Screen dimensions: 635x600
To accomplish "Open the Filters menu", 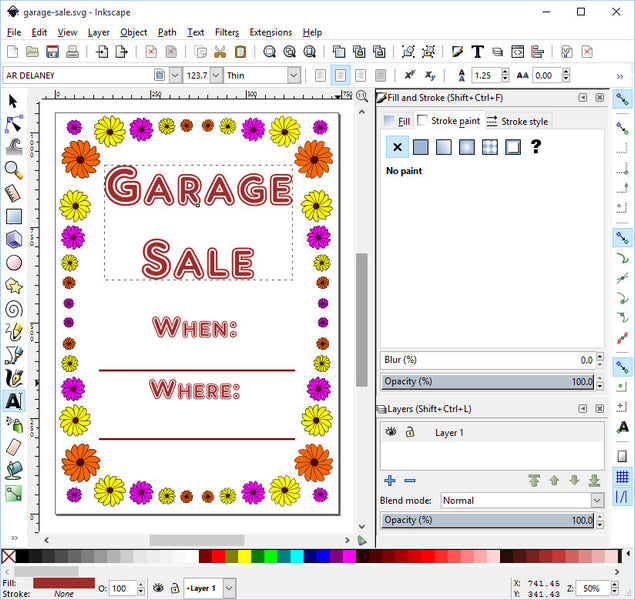I will (x=227, y=32).
